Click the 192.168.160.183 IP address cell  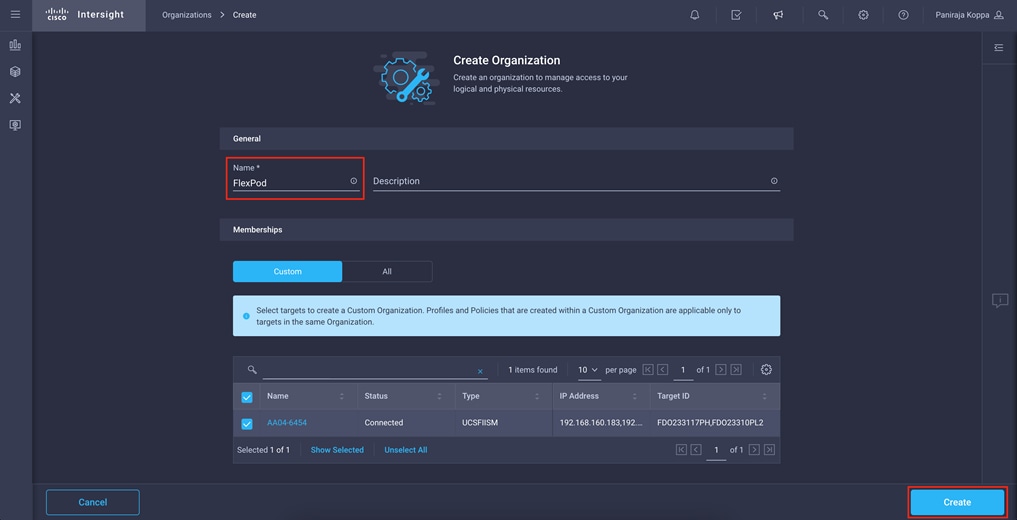click(x=601, y=423)
